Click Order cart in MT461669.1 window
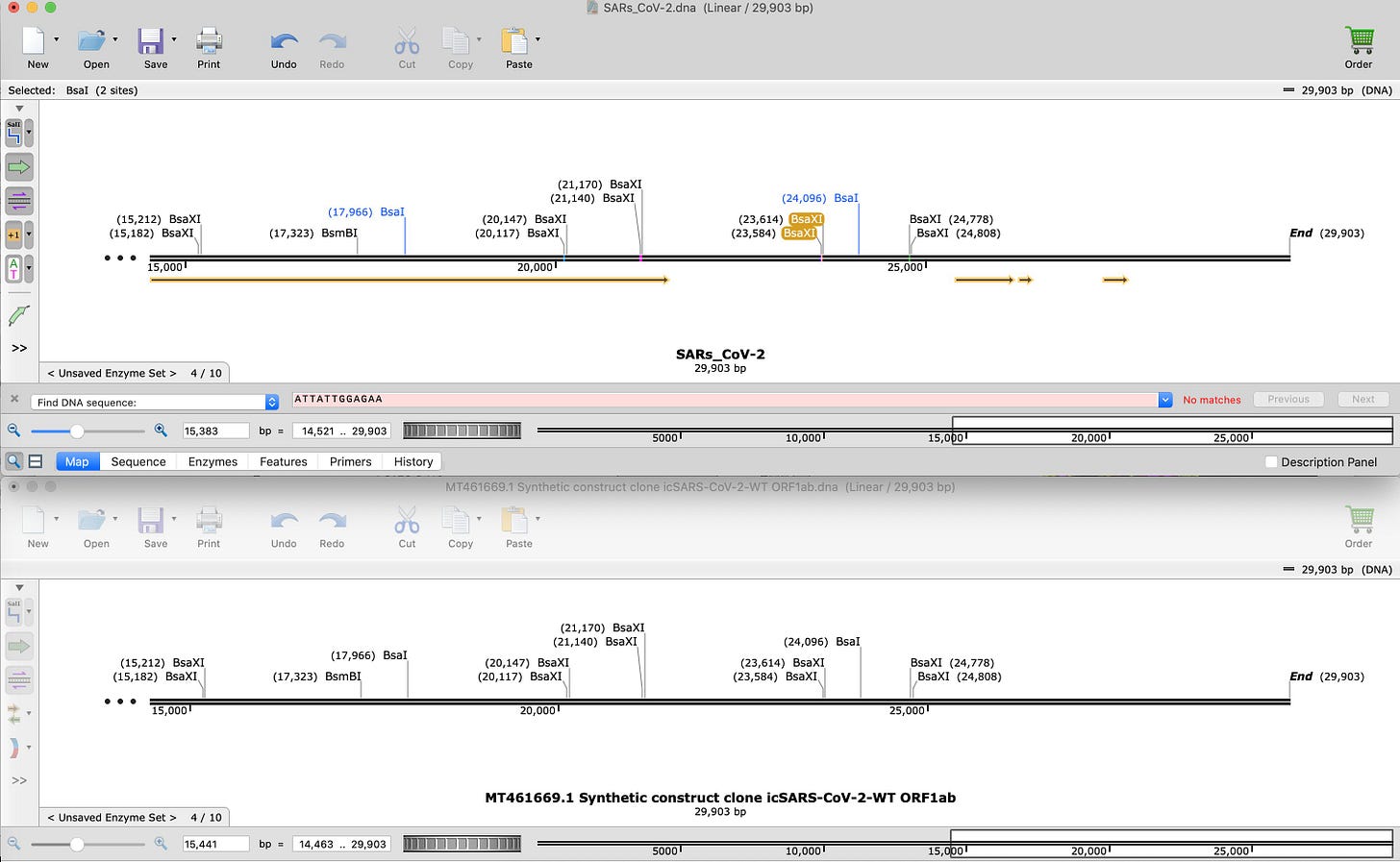The width and height of the screenshot is (1400, 862). pyautogui.click(x=1360, y=520)
